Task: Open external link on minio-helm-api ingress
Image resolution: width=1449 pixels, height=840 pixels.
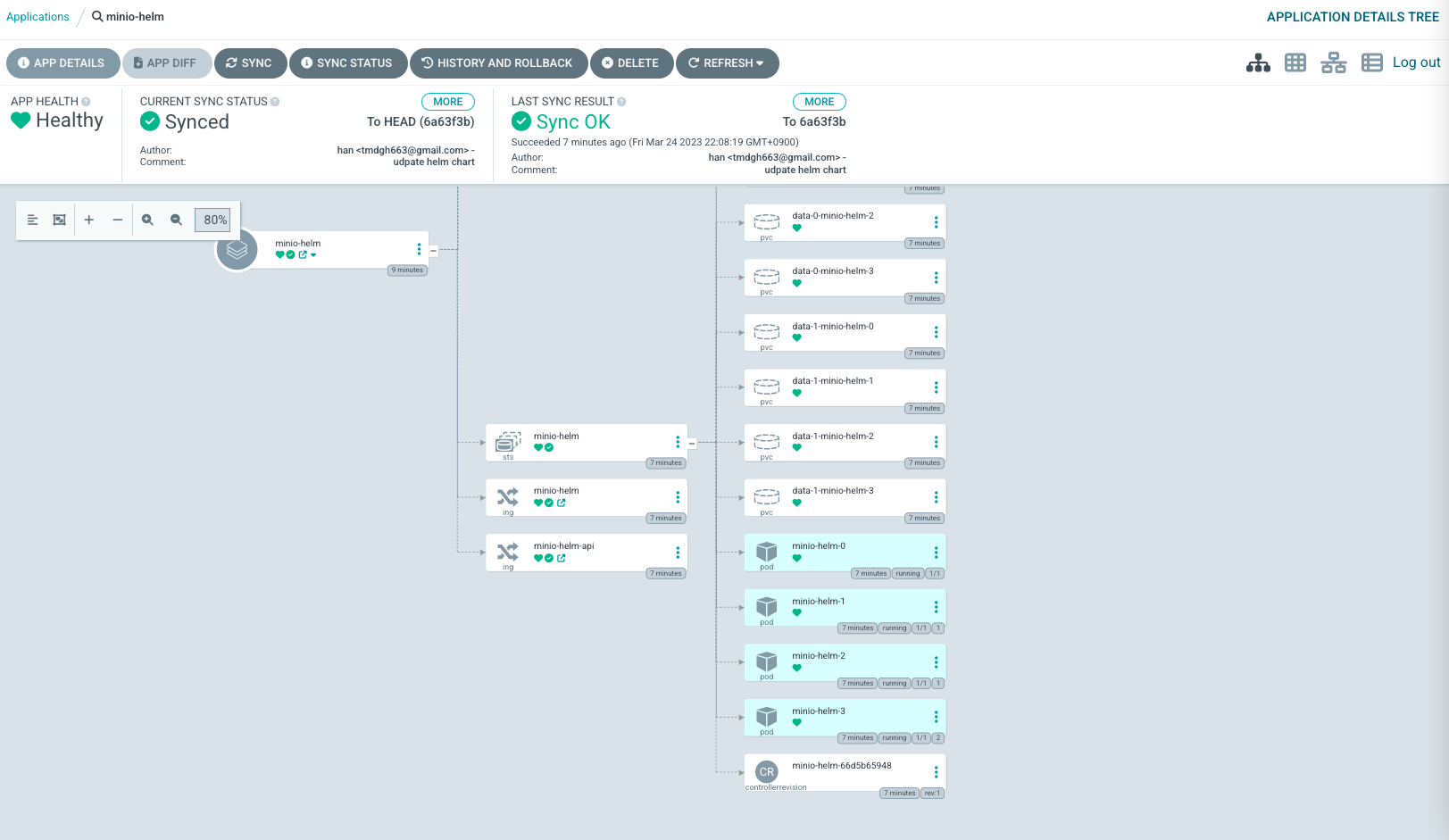Action: (562, 558)
